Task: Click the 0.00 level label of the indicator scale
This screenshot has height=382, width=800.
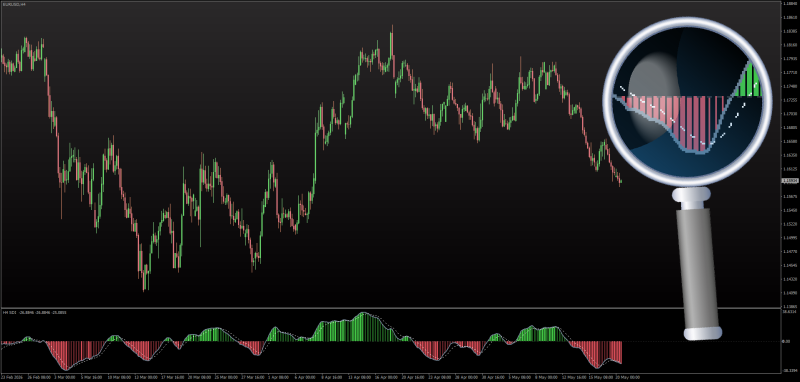Action: pos(786,341)
